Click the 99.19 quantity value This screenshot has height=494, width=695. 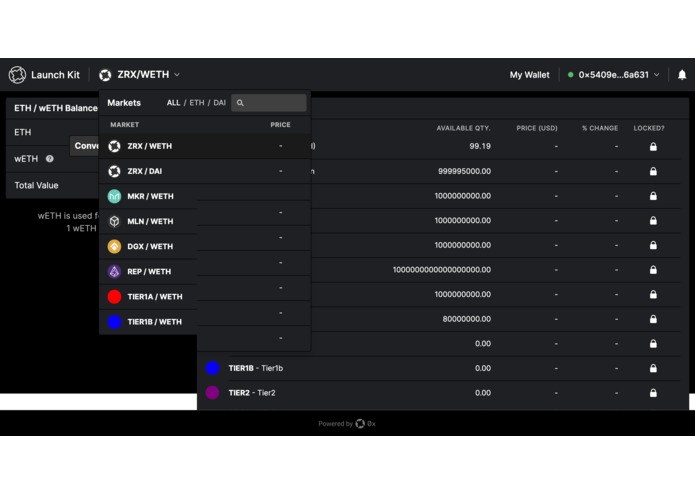click(480, 146)
